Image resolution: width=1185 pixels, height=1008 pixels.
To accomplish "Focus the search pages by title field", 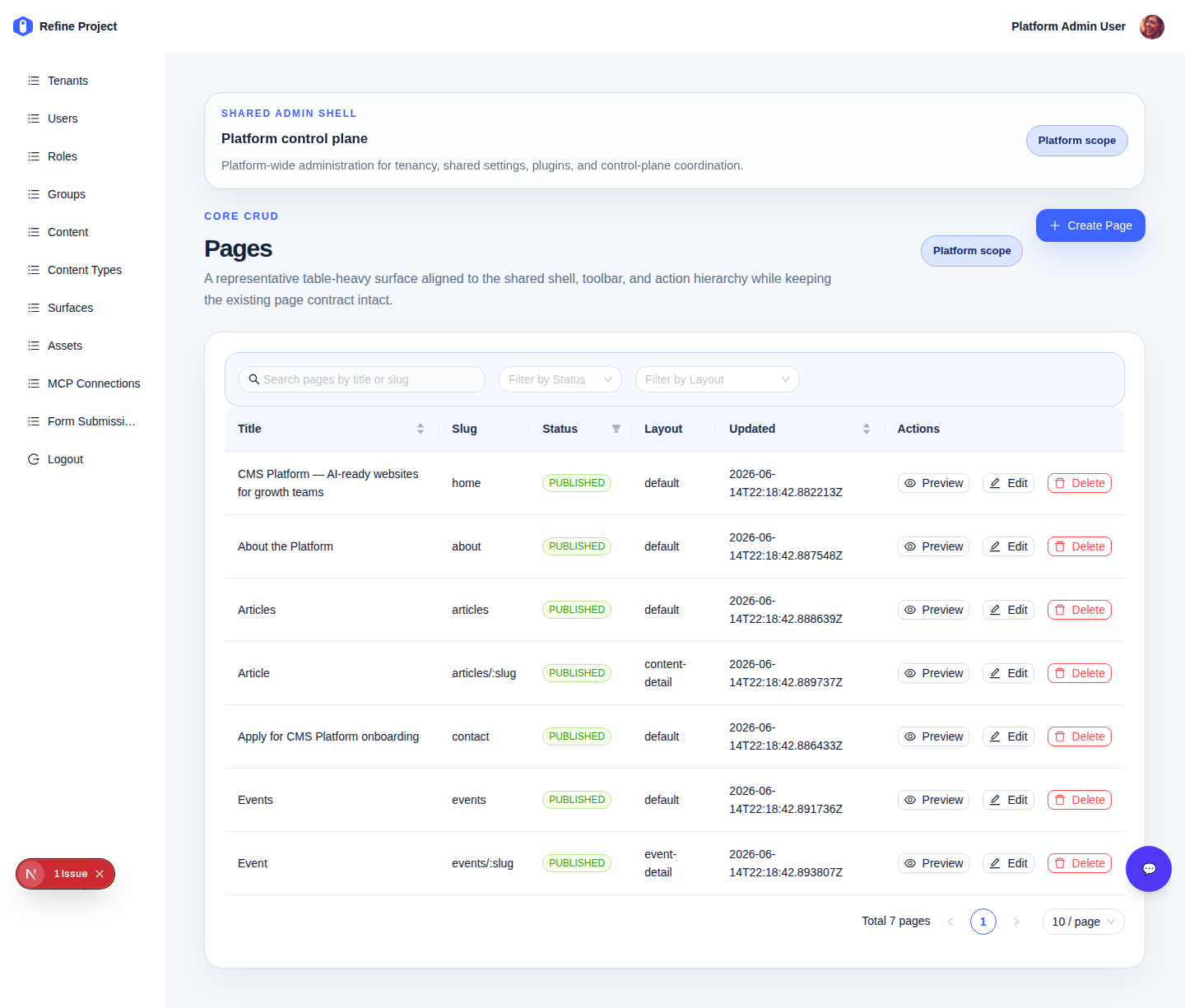I will point(362,379).
